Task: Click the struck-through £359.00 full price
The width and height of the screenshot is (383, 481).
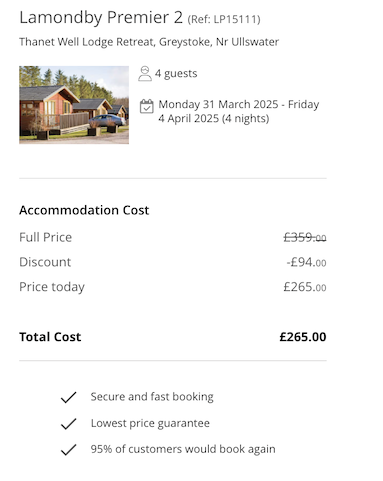Action: pyautogui.click(x=305, y=237)
